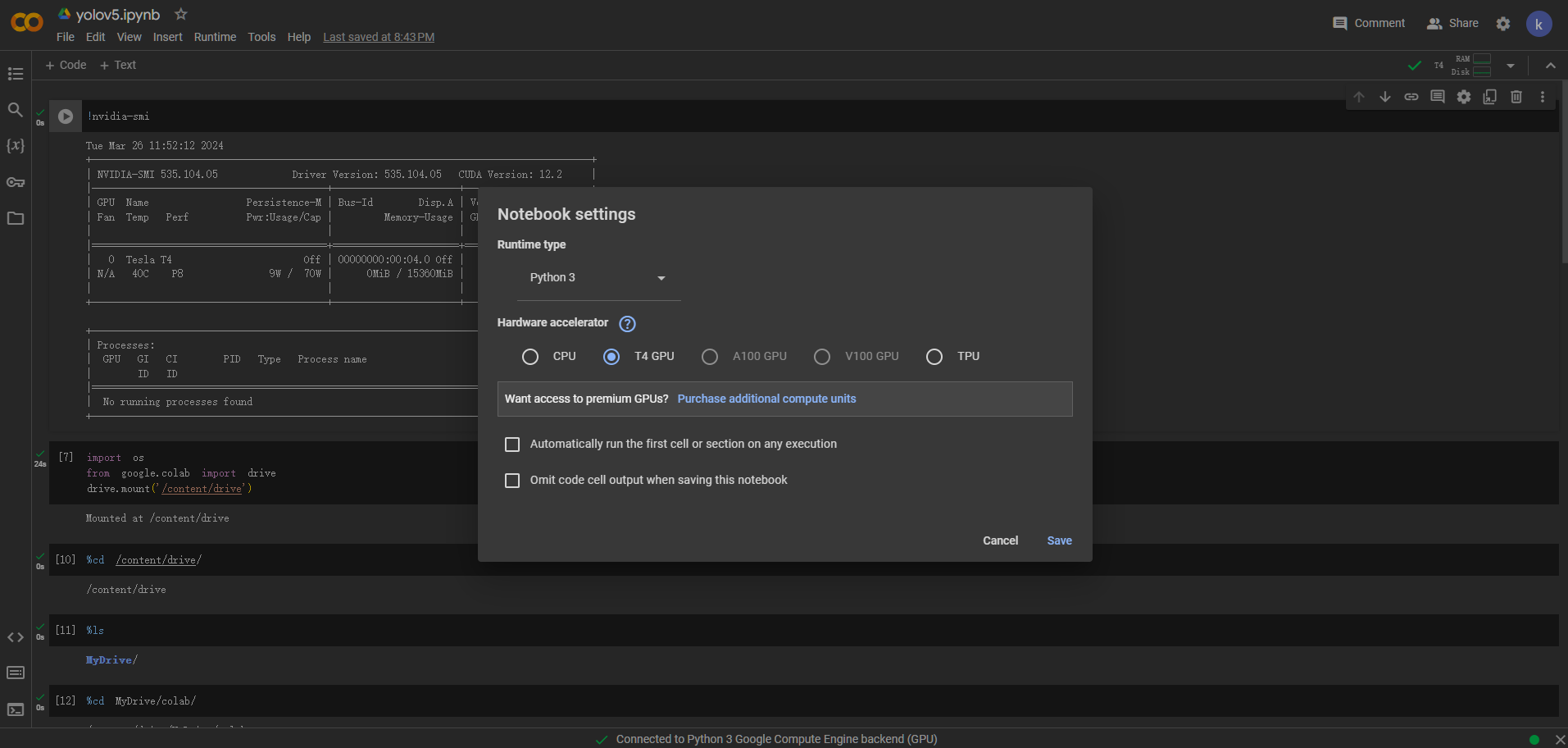Expand the RAM/Disk resources dropdown arrow
Image resolution: width=1568 pixels, height=748 pixels.
click(1510, 66)
